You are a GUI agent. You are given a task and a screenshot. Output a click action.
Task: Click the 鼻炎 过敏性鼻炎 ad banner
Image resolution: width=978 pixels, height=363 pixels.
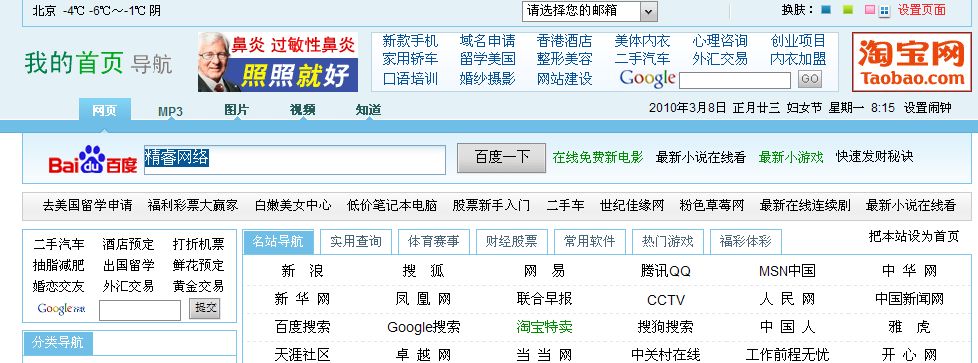pos(278,62)
